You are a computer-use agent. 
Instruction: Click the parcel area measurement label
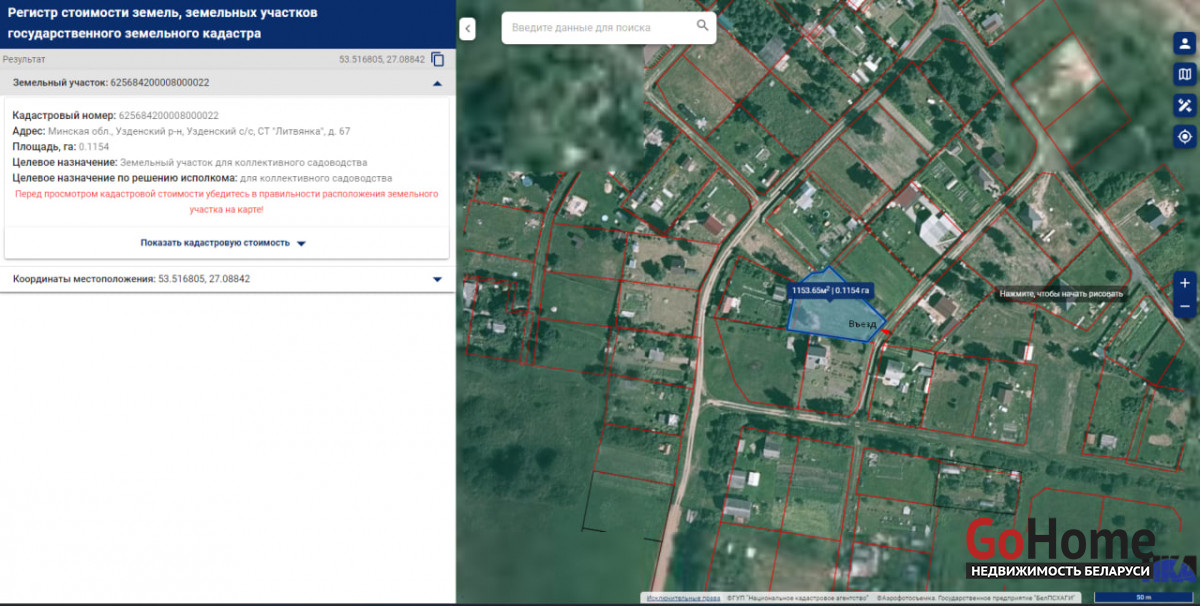[x=831, y=290]
